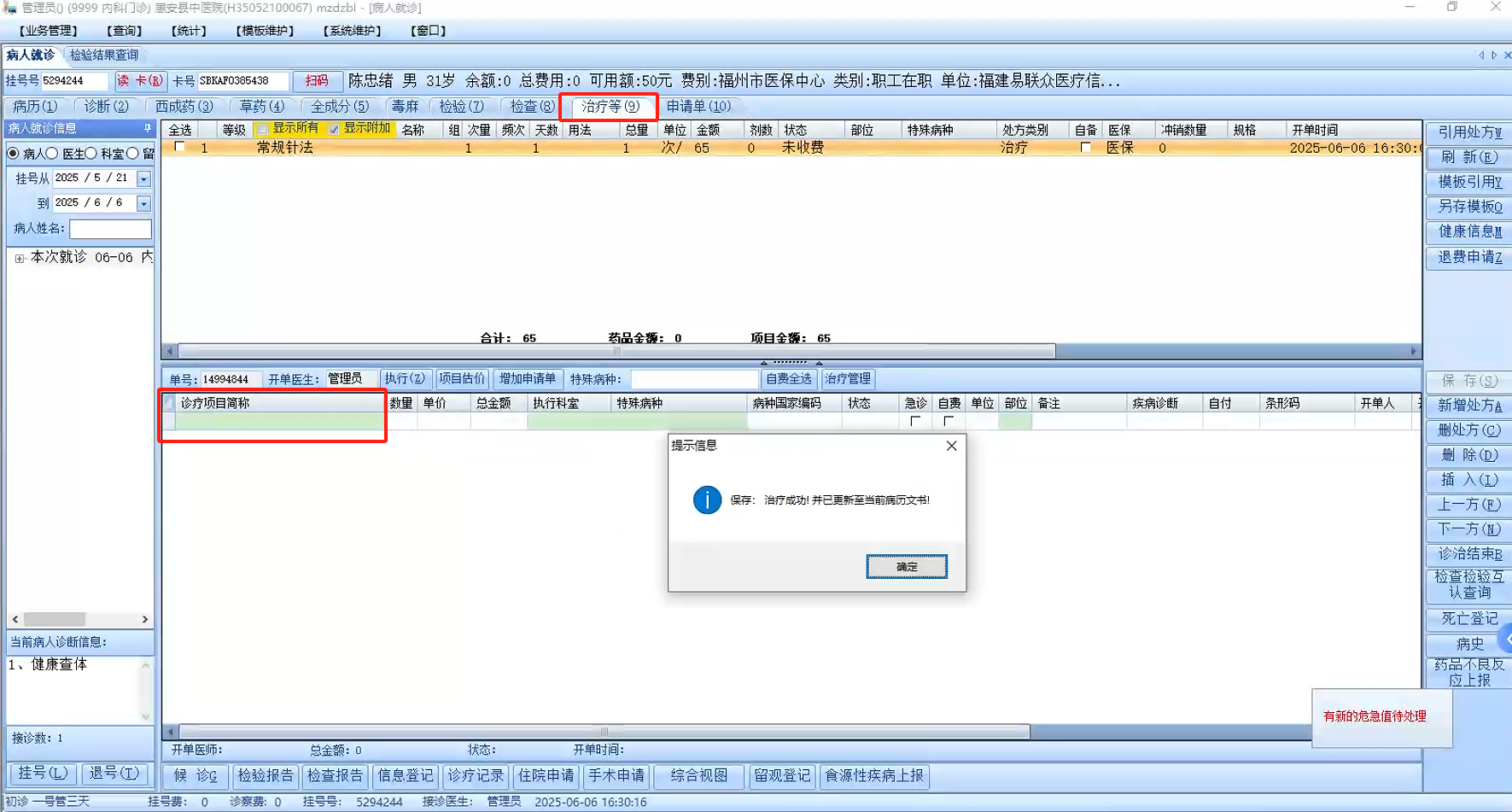Click the 扫码 button
This screenshot has width=1512, height=812.
317,81
